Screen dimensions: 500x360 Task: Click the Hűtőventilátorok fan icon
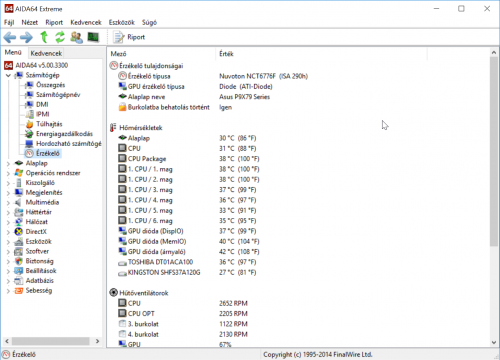tap(113, 293)
